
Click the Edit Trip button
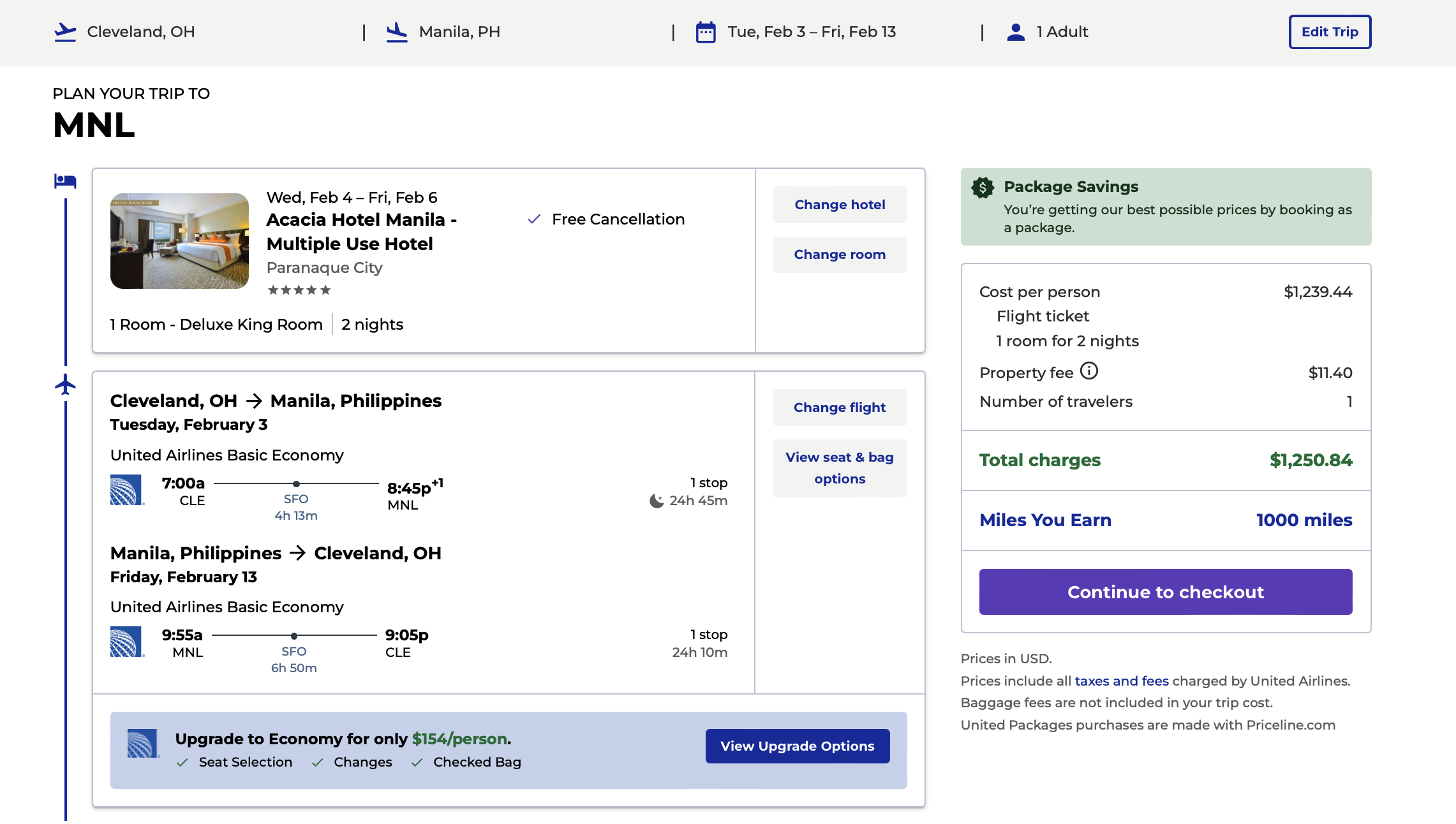pos(1330,32)
